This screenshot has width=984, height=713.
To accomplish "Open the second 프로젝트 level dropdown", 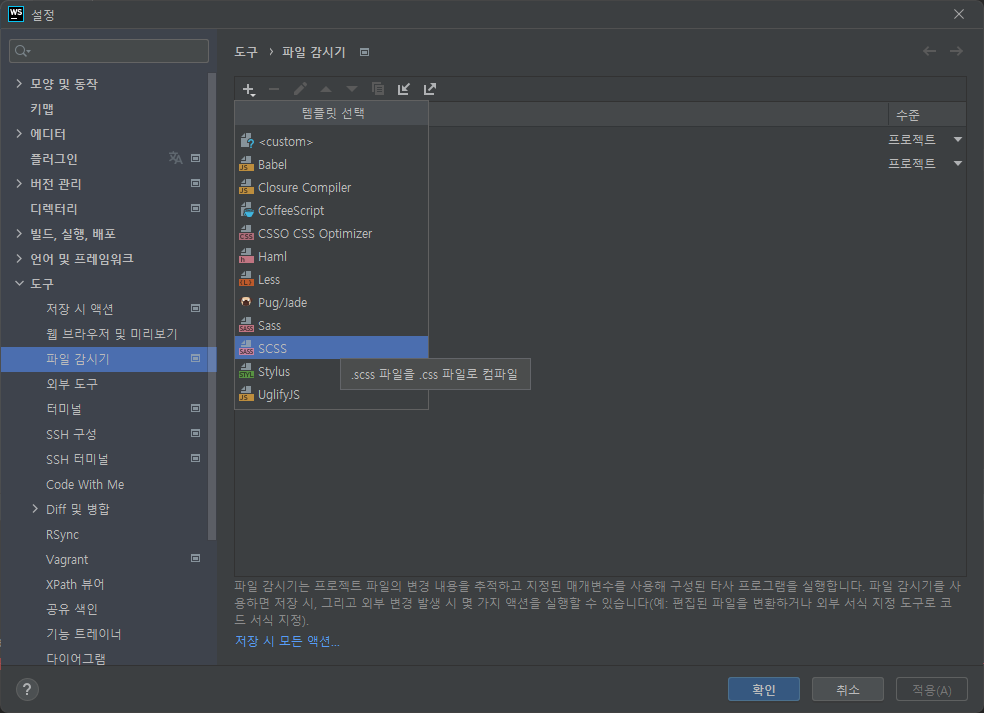I will click(x=958, y=163).
